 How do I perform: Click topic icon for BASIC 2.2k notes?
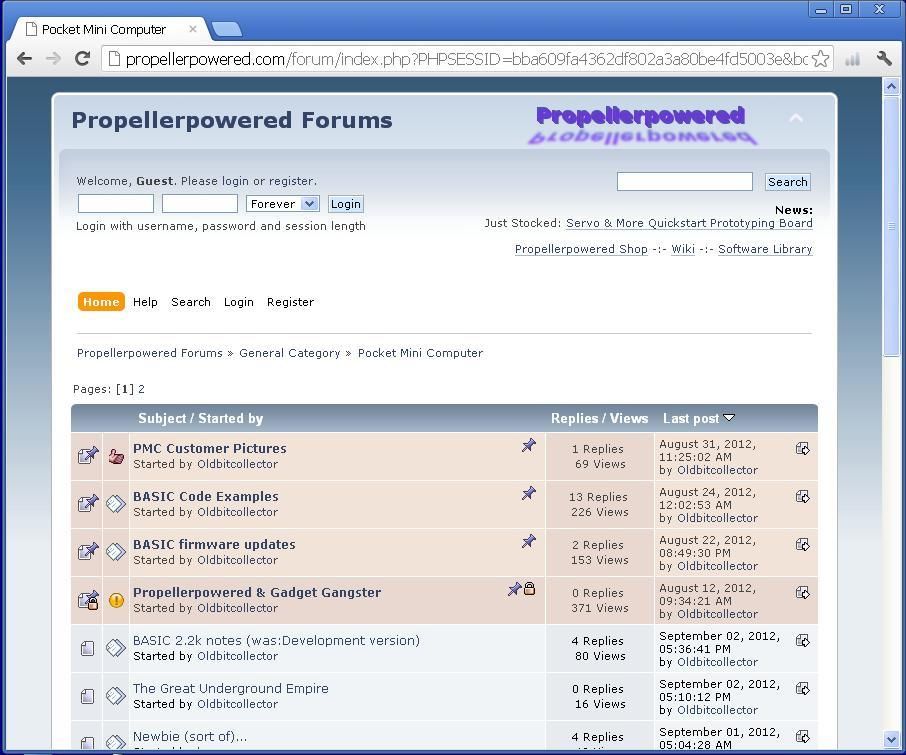[x=87, y=648]
